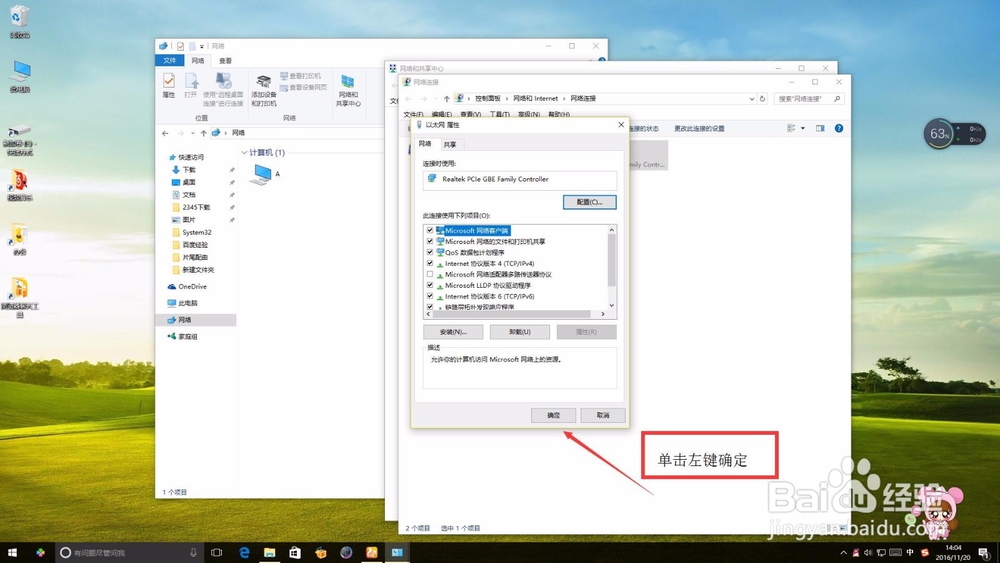This screenshot has height=563, width=1000.
Task: Select the 网络 tab in Ethernet properties
Action: point(425,144)
